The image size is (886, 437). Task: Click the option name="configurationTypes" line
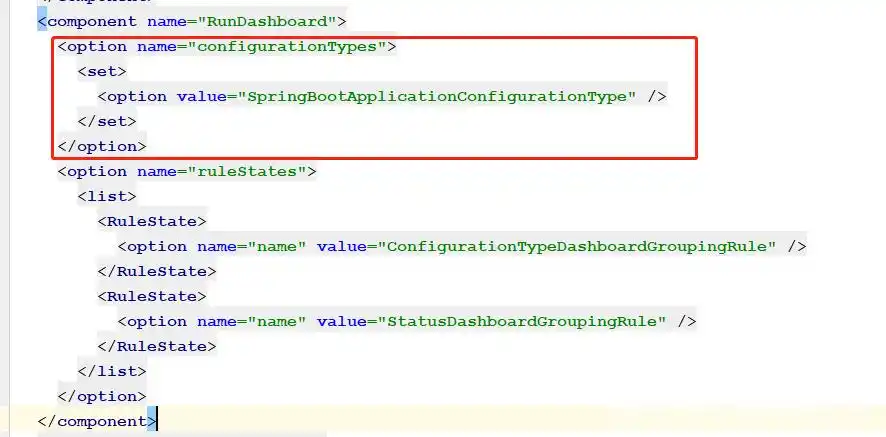(227, 47)
